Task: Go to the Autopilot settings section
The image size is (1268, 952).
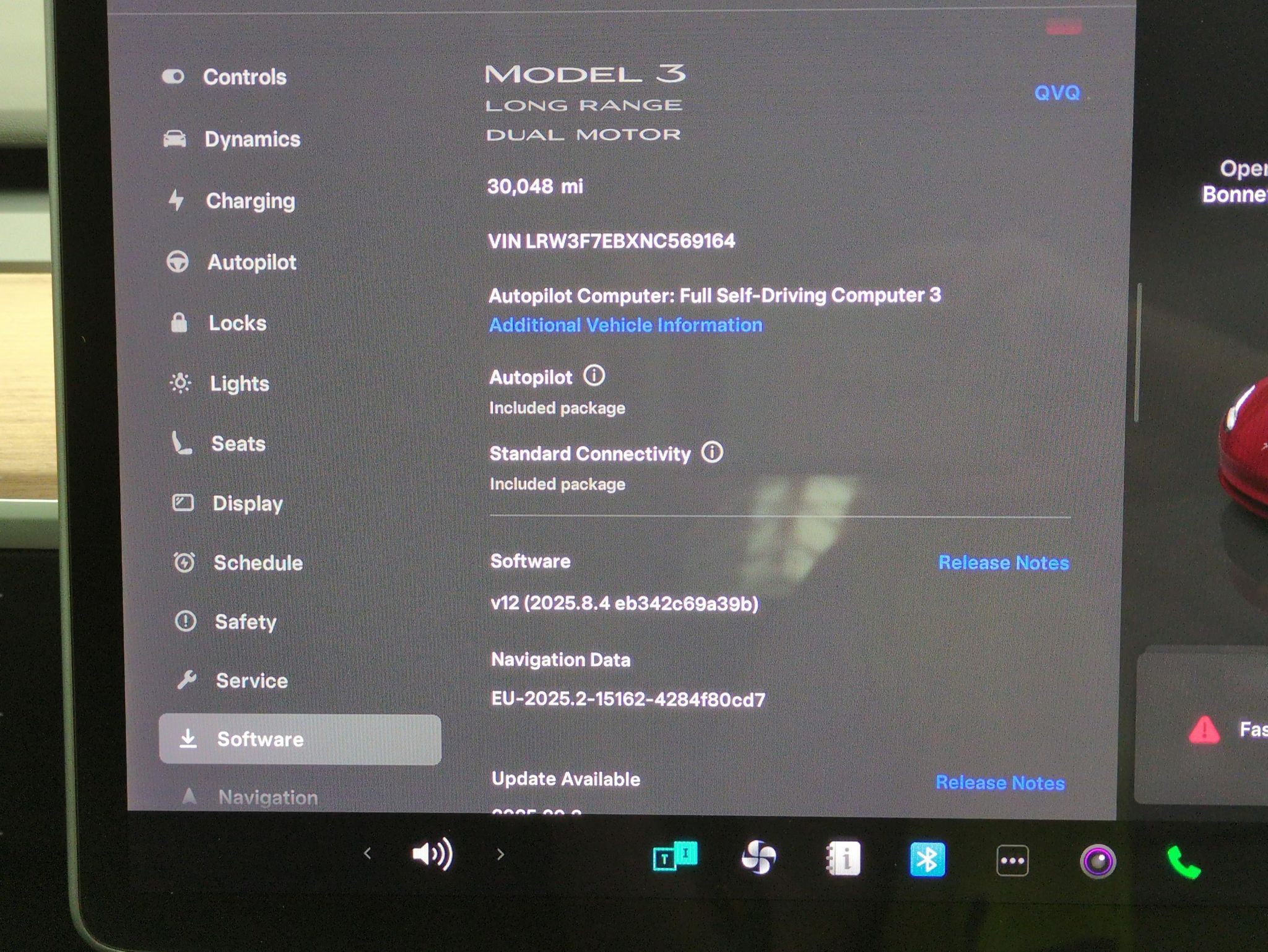Action: 231,262
